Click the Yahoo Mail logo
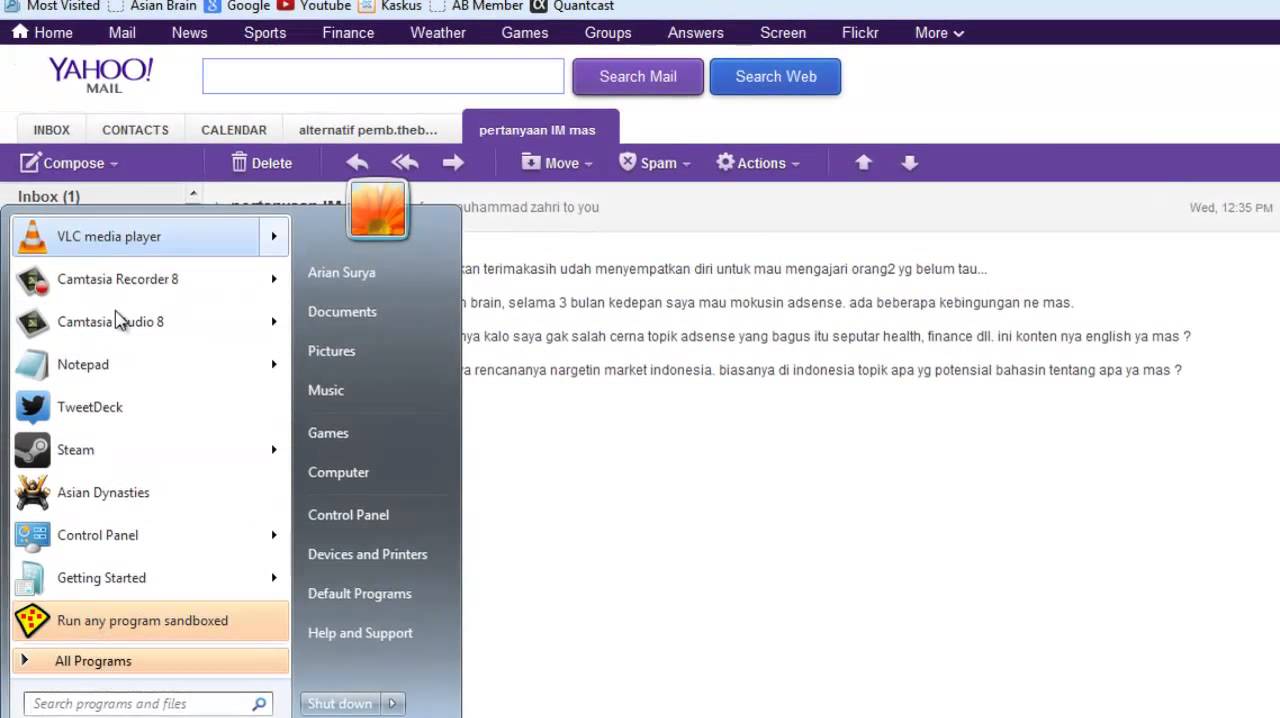 point(101,75)
